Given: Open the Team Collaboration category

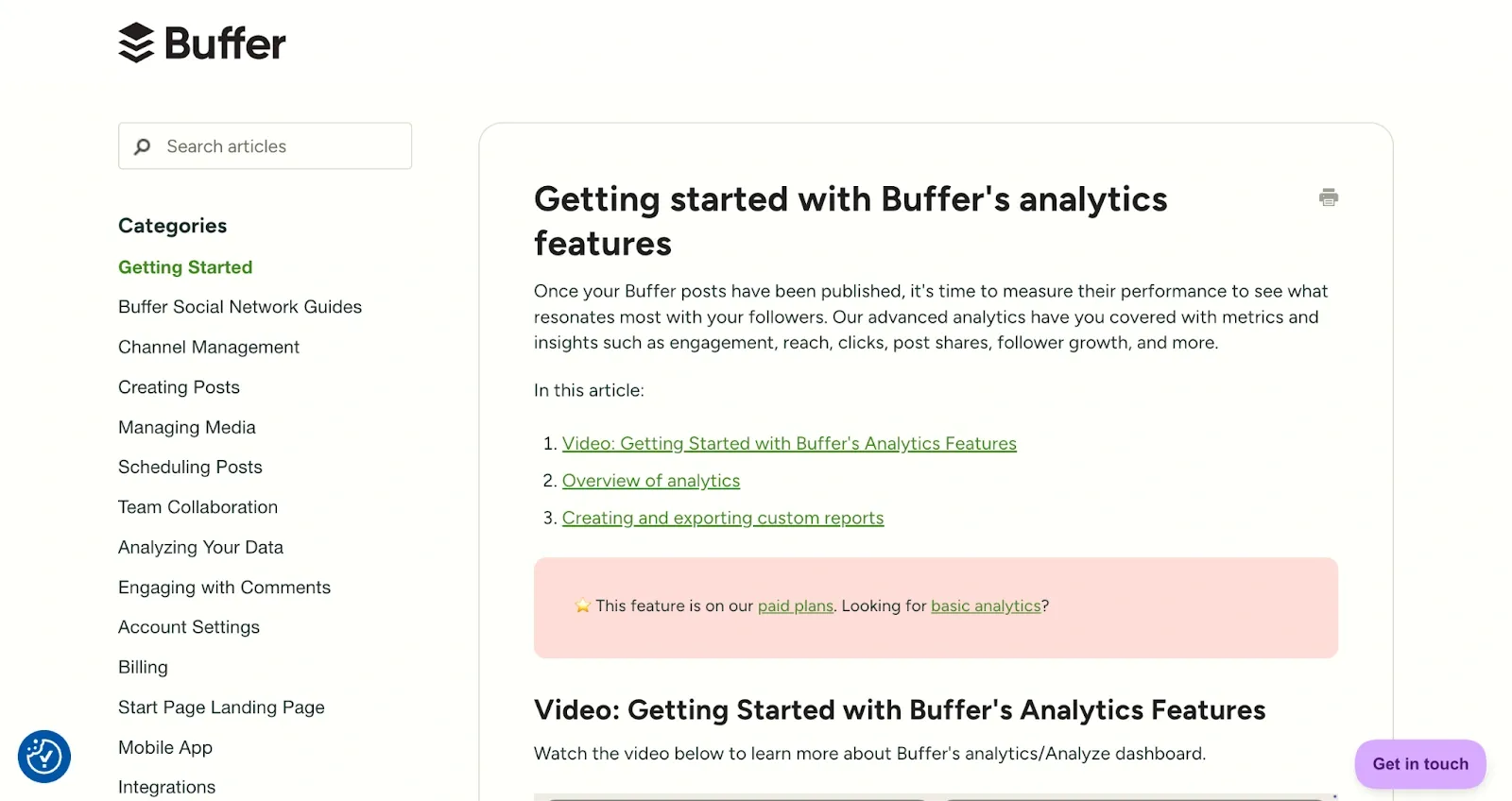Looking at the screenshot, I should (198, 507).
